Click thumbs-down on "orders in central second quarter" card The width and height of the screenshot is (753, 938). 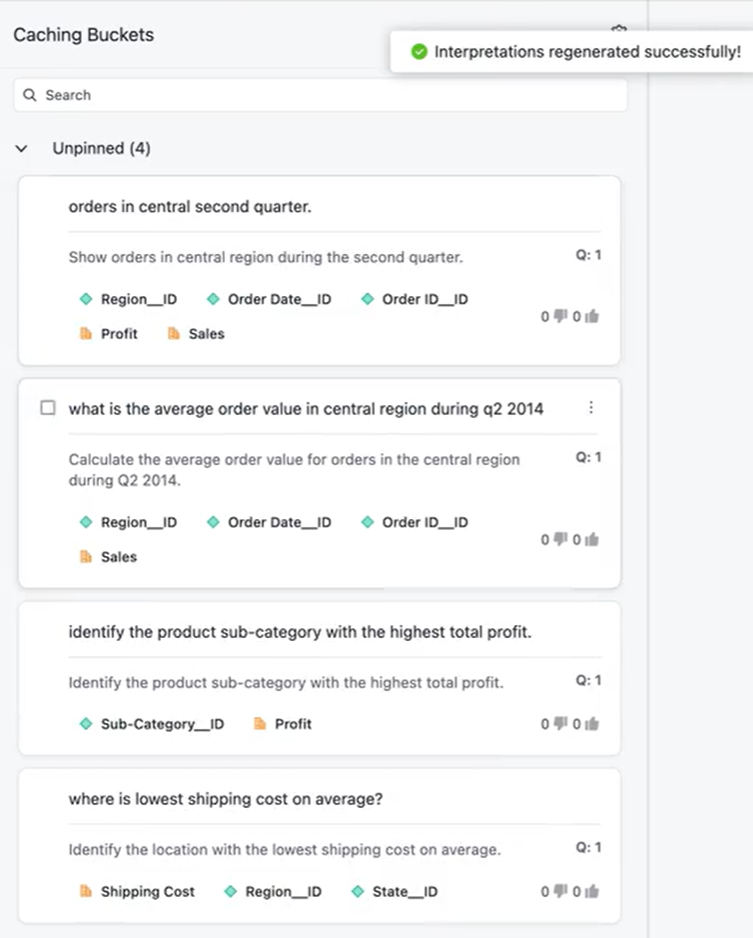click(x=561, y=316)
